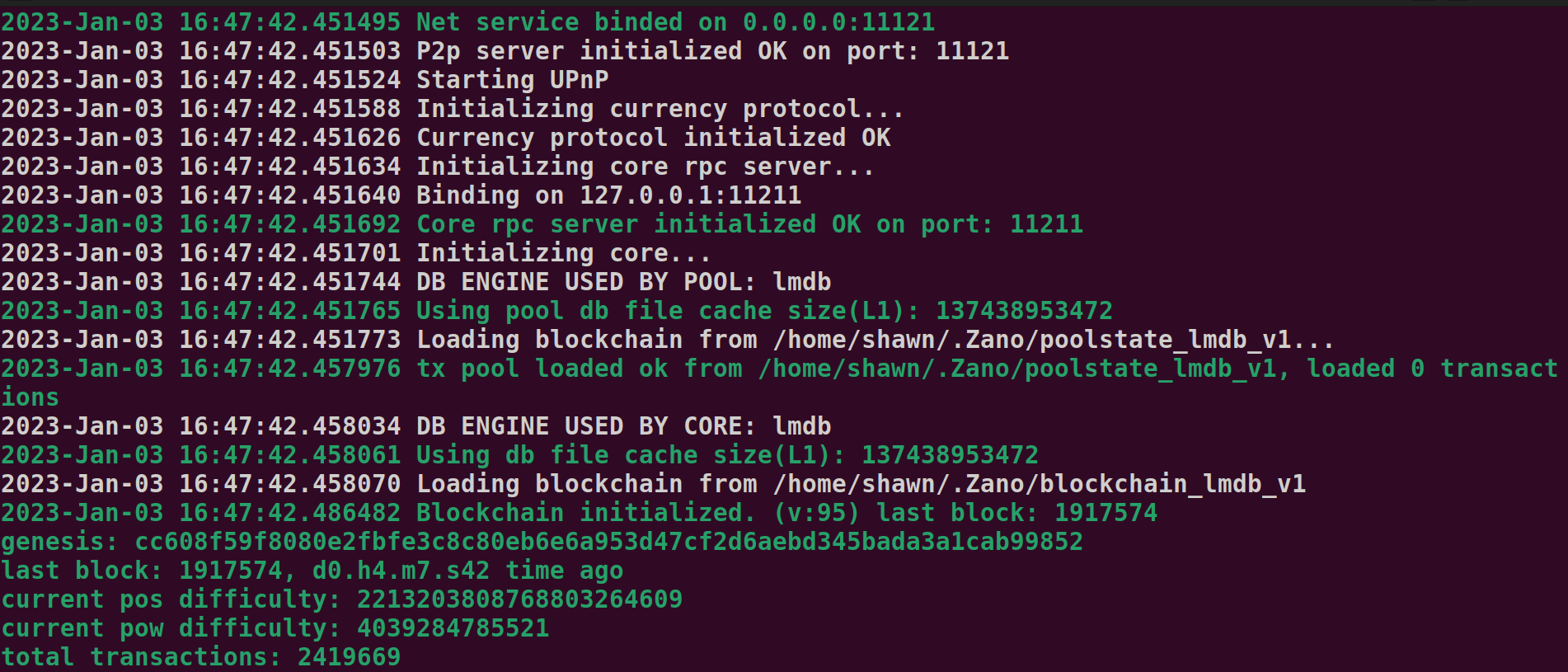Click 'DB ENGINE USED BY POOL: lmdb' line
This screenshot has width=1568, height=672.
pyautogui.click(x=416, y=282)
